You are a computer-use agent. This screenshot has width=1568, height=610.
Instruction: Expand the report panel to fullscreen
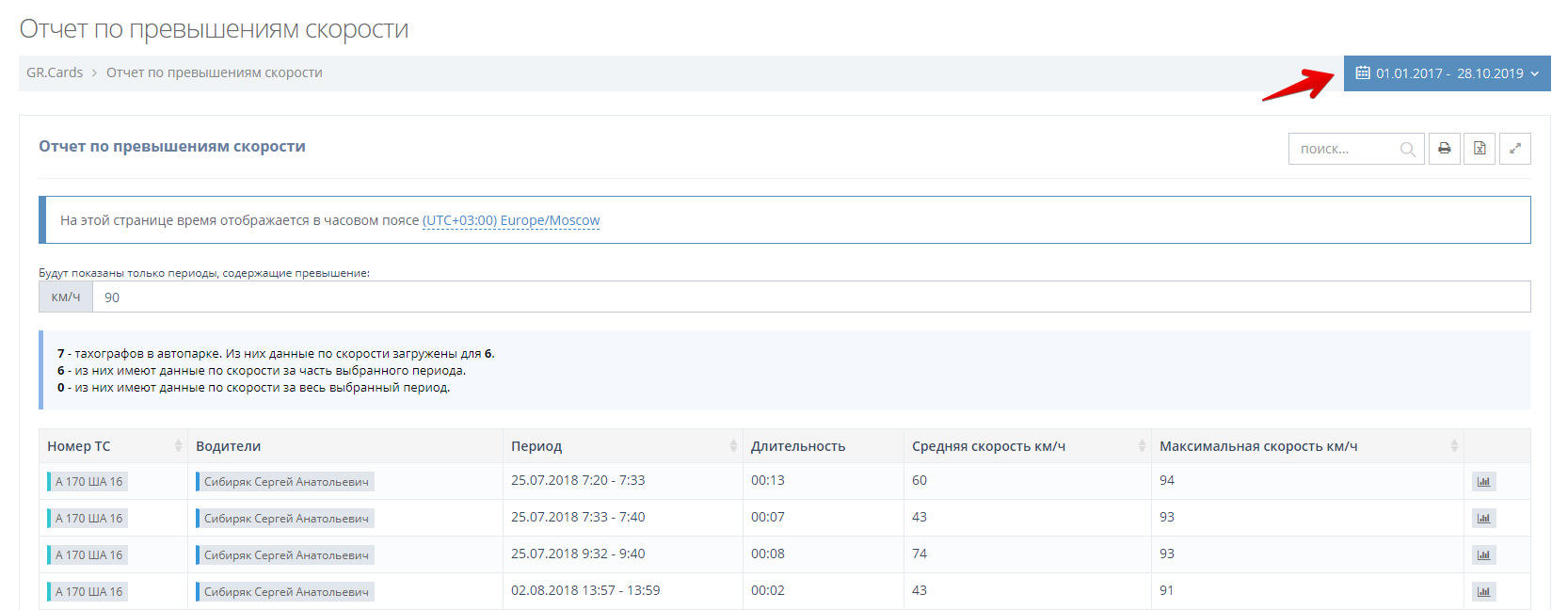(1514, 149)
